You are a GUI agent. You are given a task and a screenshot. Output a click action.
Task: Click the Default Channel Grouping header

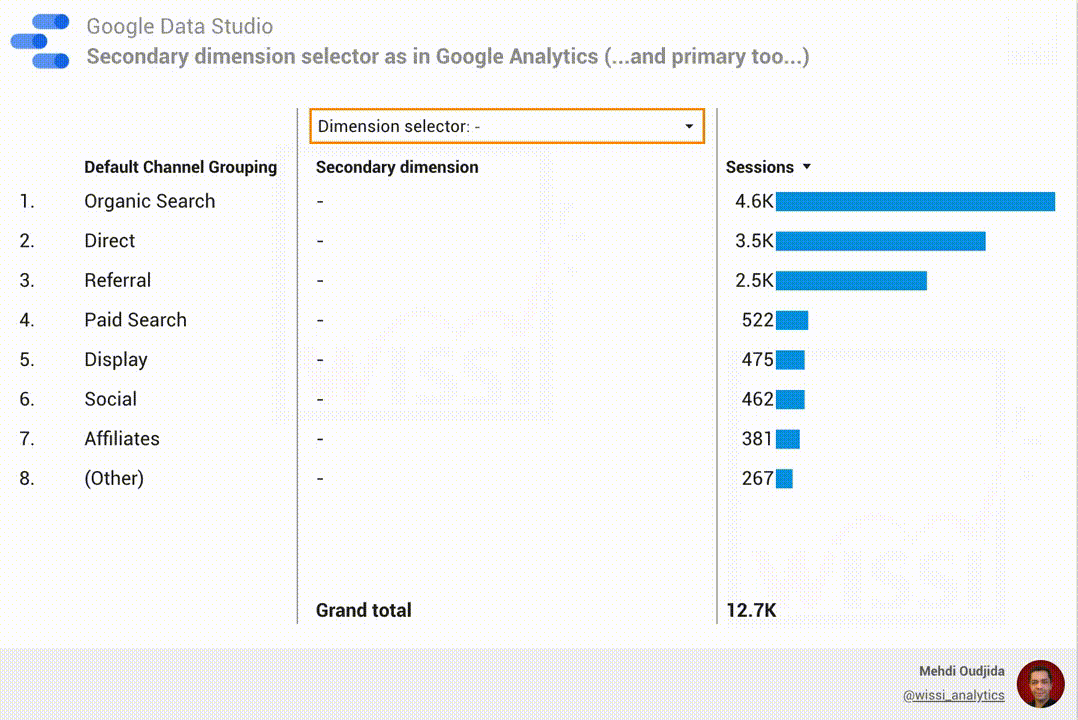[x=180, y=167]
